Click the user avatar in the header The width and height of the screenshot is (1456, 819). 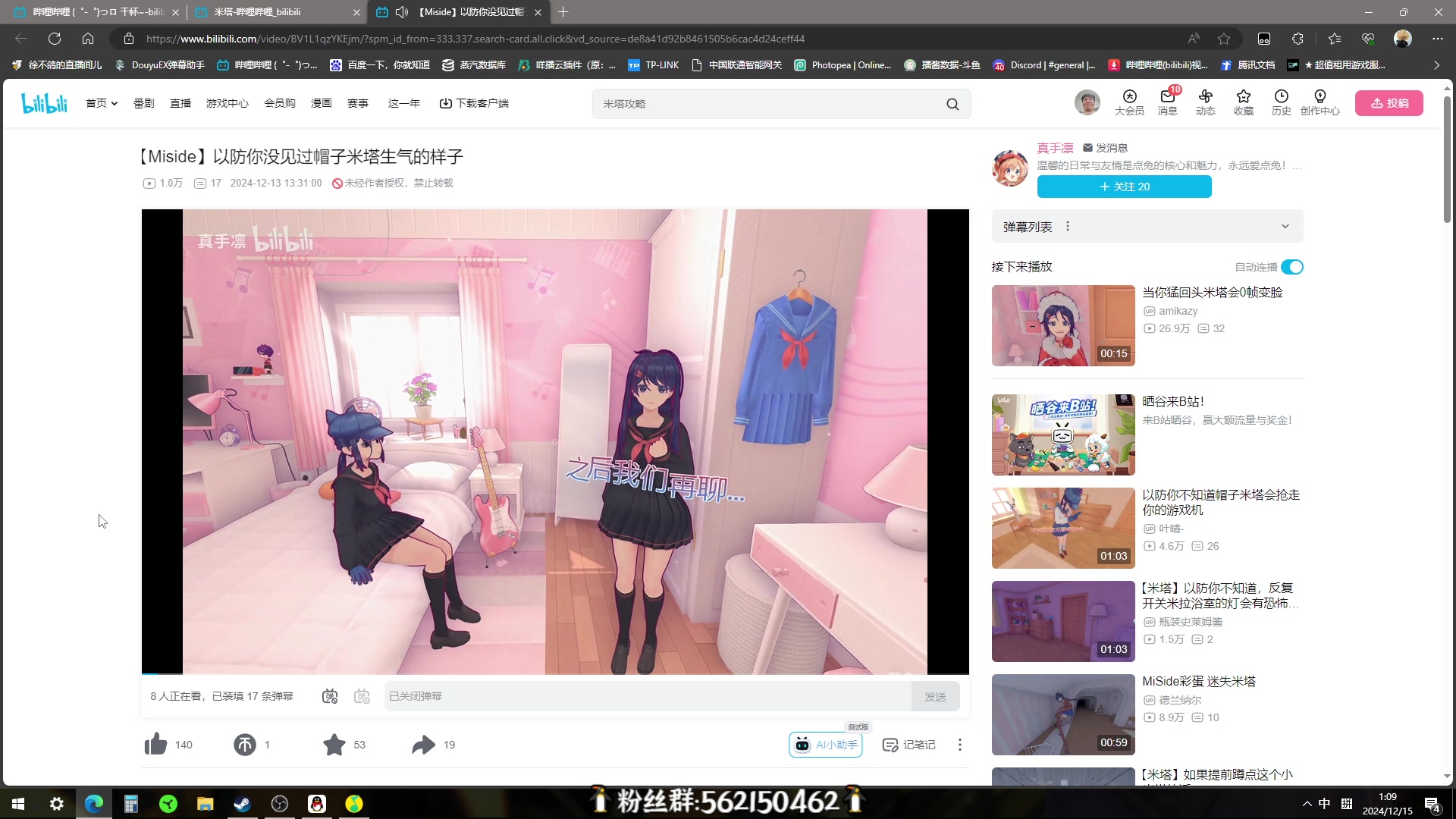[x=1087, y=102]
